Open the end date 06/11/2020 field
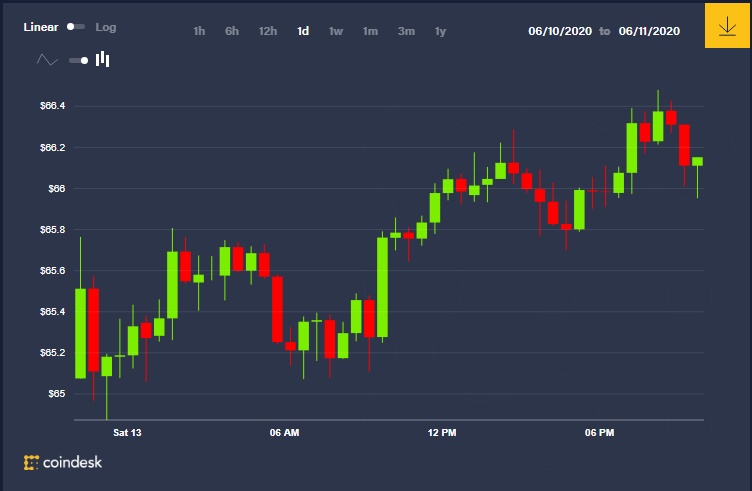 (649, 31)
